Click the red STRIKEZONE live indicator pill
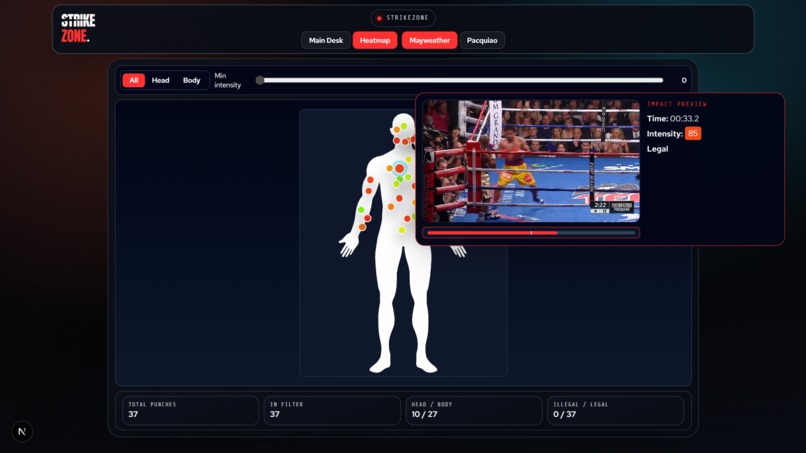Image resolution: width=806 pixels, height=453 pixels. [x=403, y=18]
